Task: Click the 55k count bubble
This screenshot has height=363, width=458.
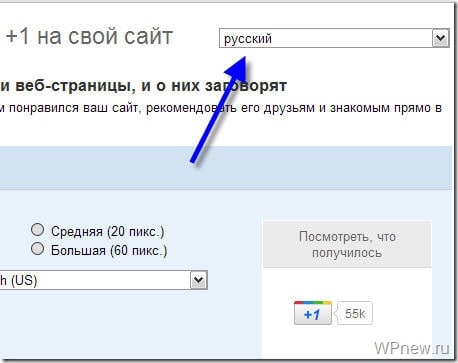Action: (x=355, y=313)
